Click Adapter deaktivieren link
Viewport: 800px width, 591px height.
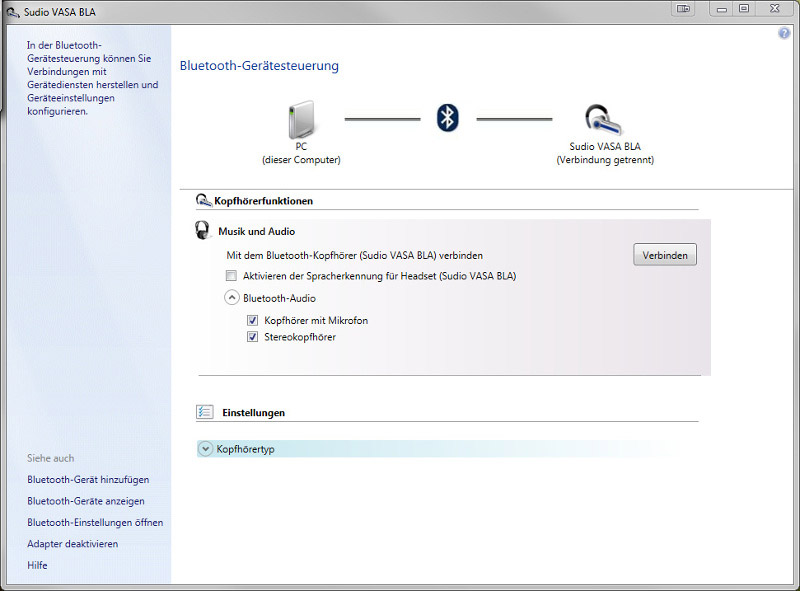[x=72, y=544]
